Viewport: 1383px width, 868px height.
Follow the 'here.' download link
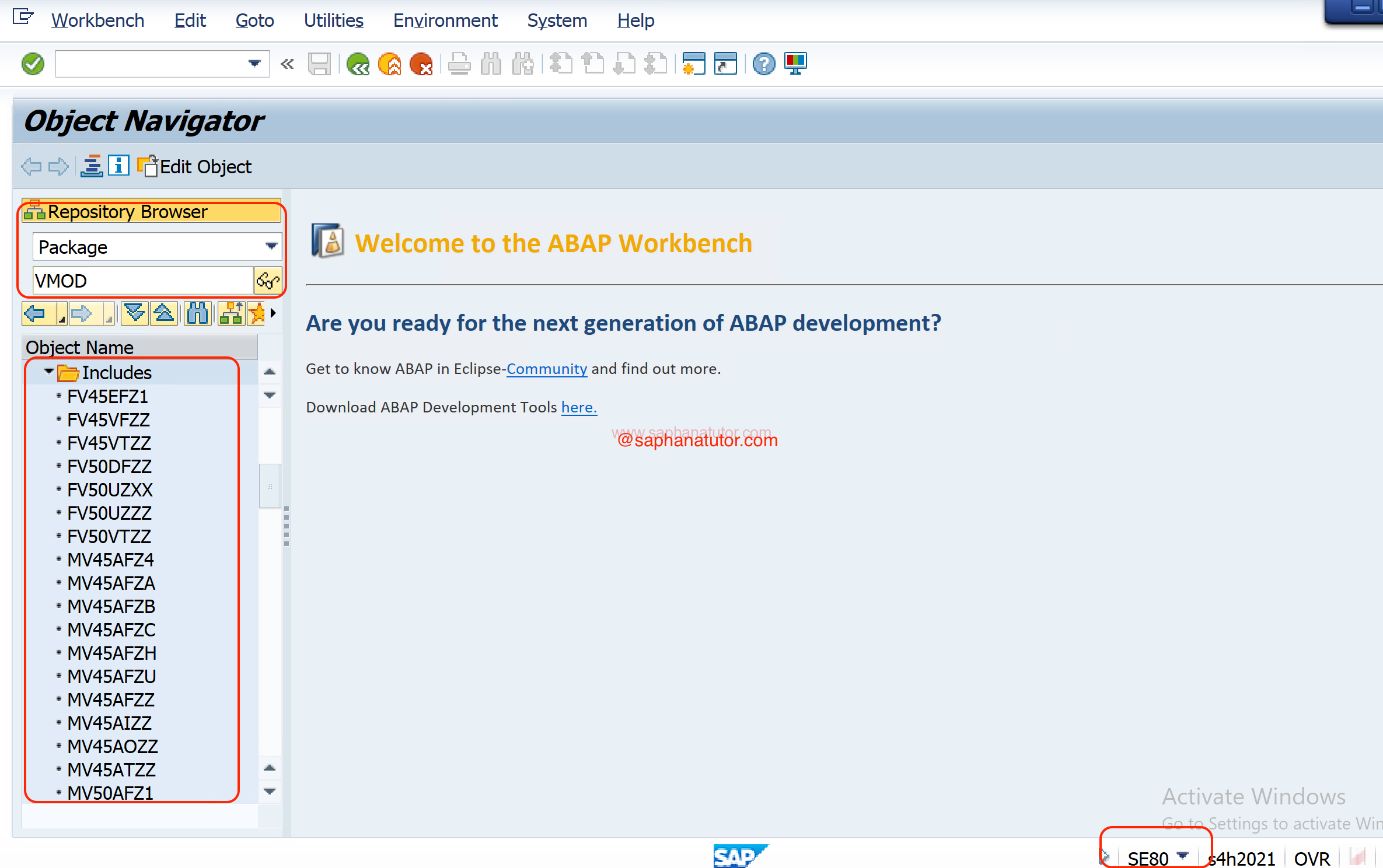tap(579, 407)
